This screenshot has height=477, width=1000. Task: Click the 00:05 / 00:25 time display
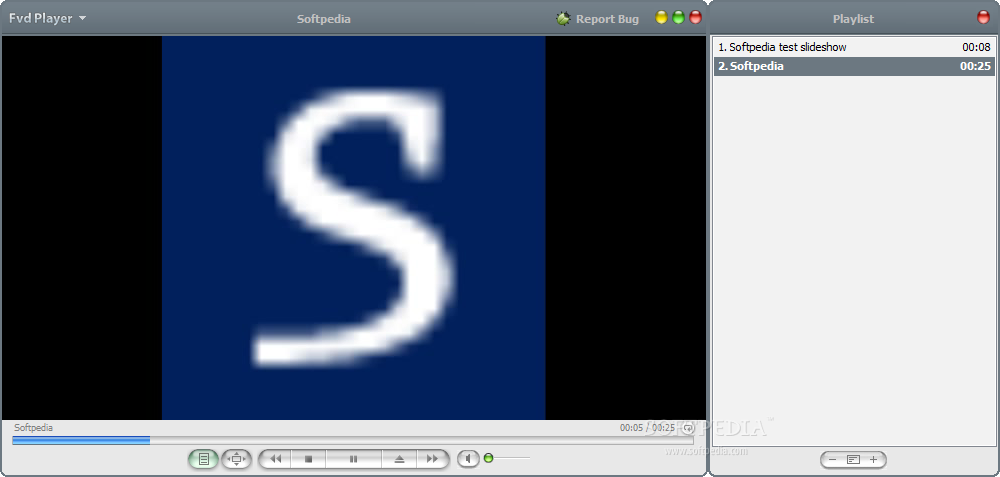pyautogui.click(x=647, y=428)
